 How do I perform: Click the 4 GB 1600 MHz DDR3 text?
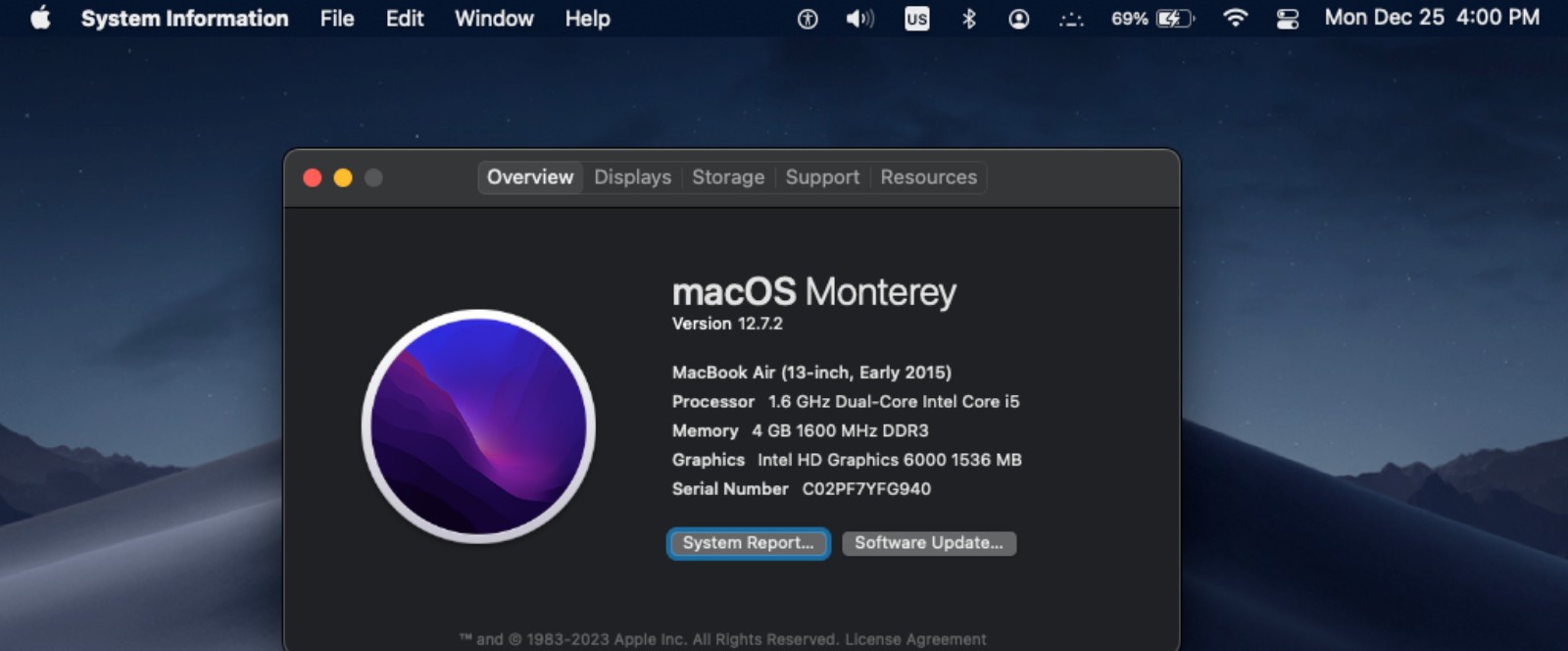[840, 431]
